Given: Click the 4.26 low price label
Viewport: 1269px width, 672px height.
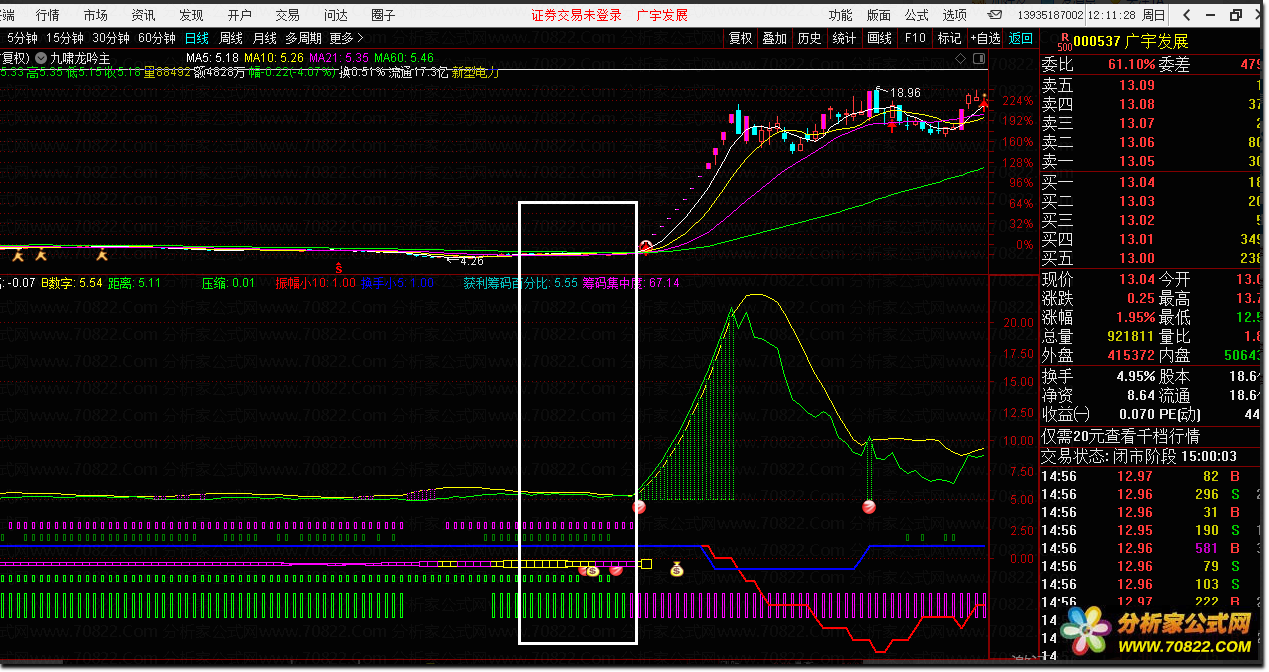Looking at the screenshot, I should point(472,262).
